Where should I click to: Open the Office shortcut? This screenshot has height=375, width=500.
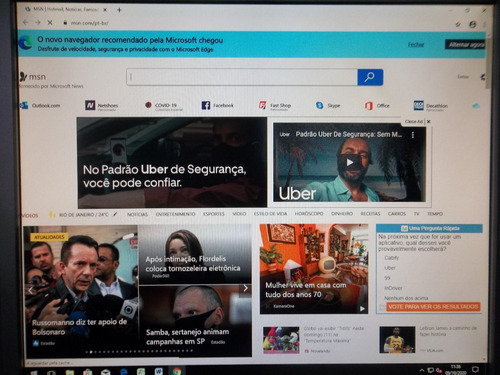pyautogui.click(x=377, y=106)
